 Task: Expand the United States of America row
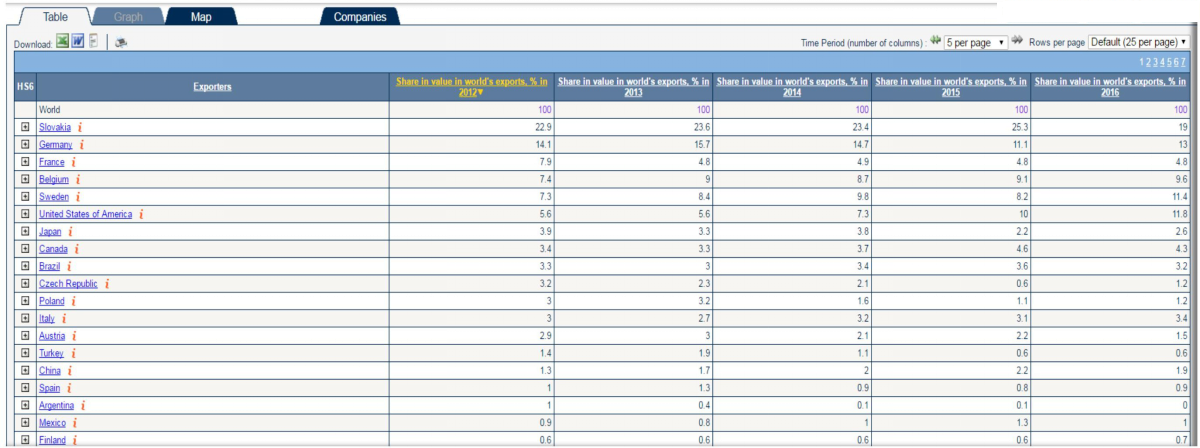click(25, 214)
